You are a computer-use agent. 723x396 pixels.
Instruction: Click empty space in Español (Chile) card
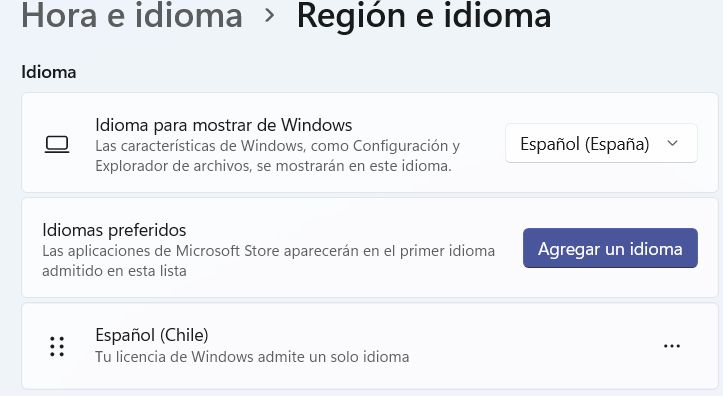530,346
